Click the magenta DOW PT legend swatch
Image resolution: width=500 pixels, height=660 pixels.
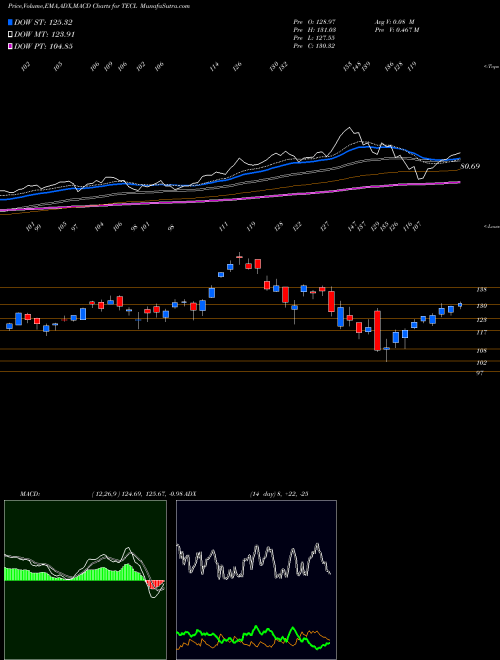tap(10, 46)
